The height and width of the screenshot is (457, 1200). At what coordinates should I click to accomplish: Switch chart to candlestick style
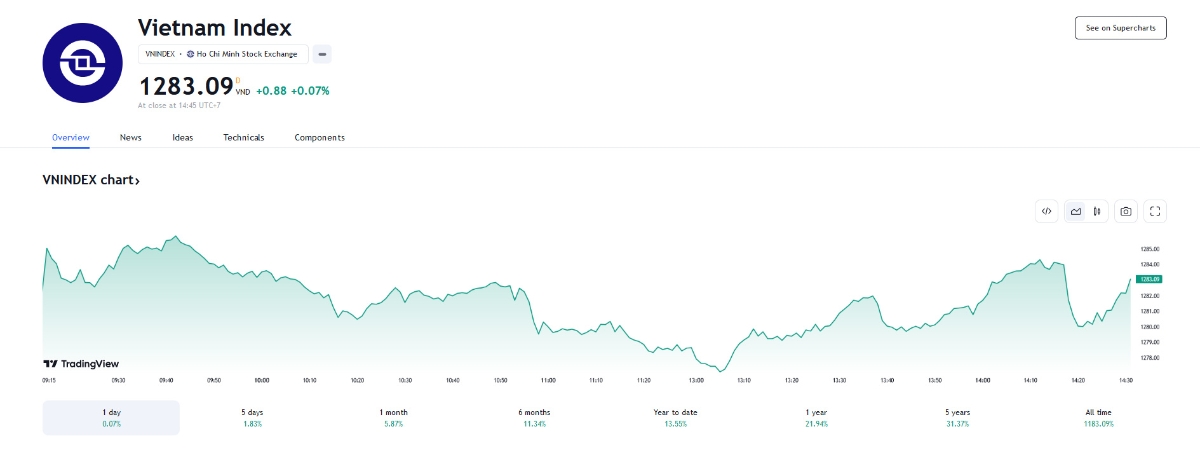coord(1097,211)
